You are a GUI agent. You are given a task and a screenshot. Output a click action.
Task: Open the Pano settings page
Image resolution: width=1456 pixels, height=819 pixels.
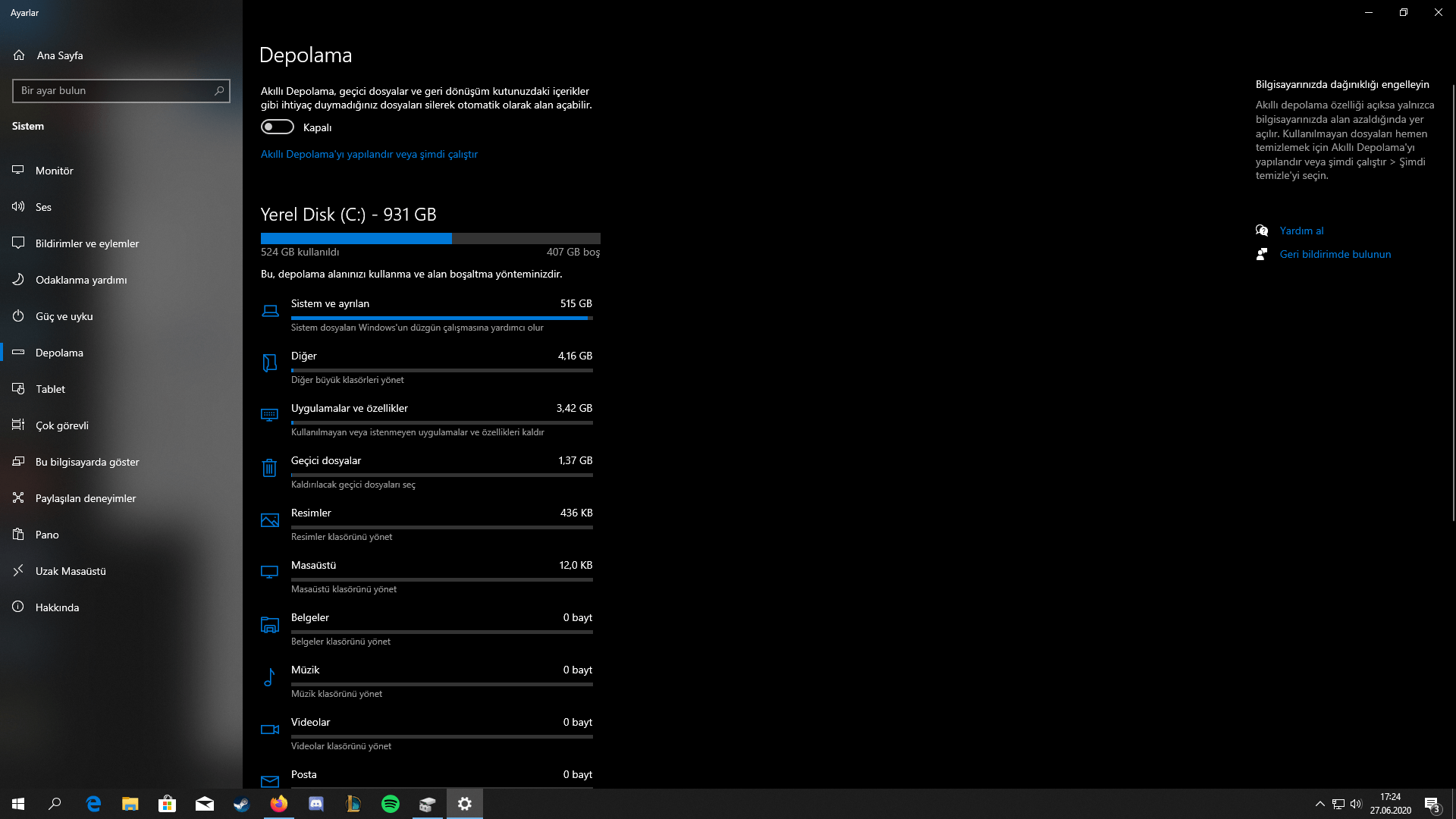[47, 535]
